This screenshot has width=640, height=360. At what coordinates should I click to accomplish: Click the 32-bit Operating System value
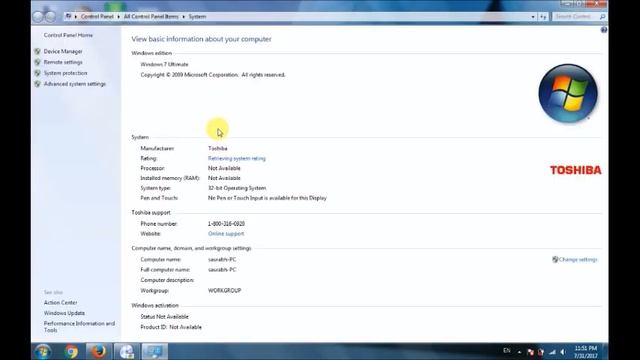(x=237, y=188)
